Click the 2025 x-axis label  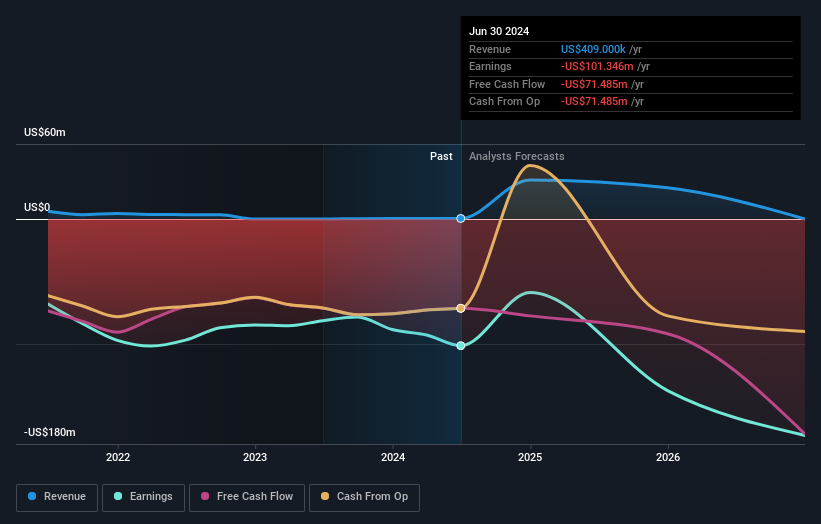pyautogui.click(x=530, y=457)
